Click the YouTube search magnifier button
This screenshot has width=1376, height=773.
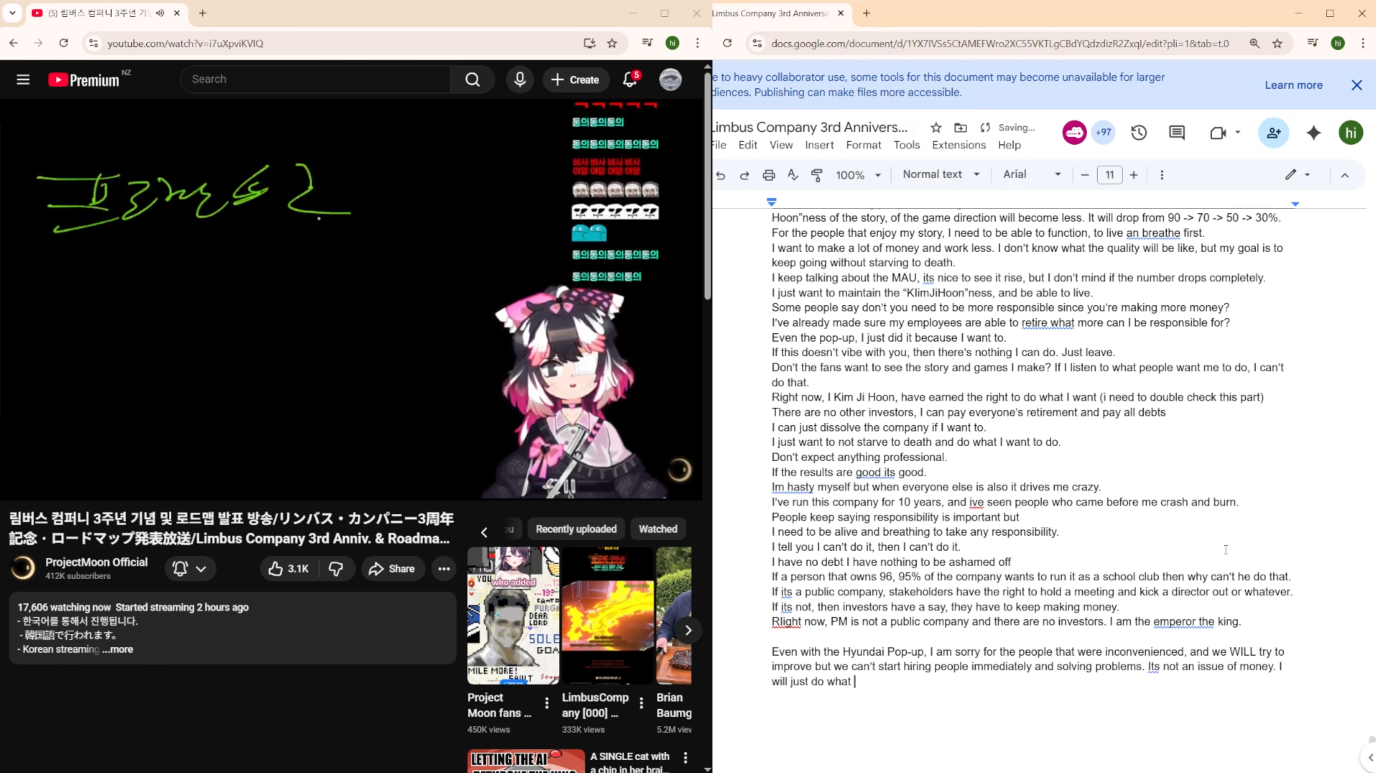coord(472,80)
